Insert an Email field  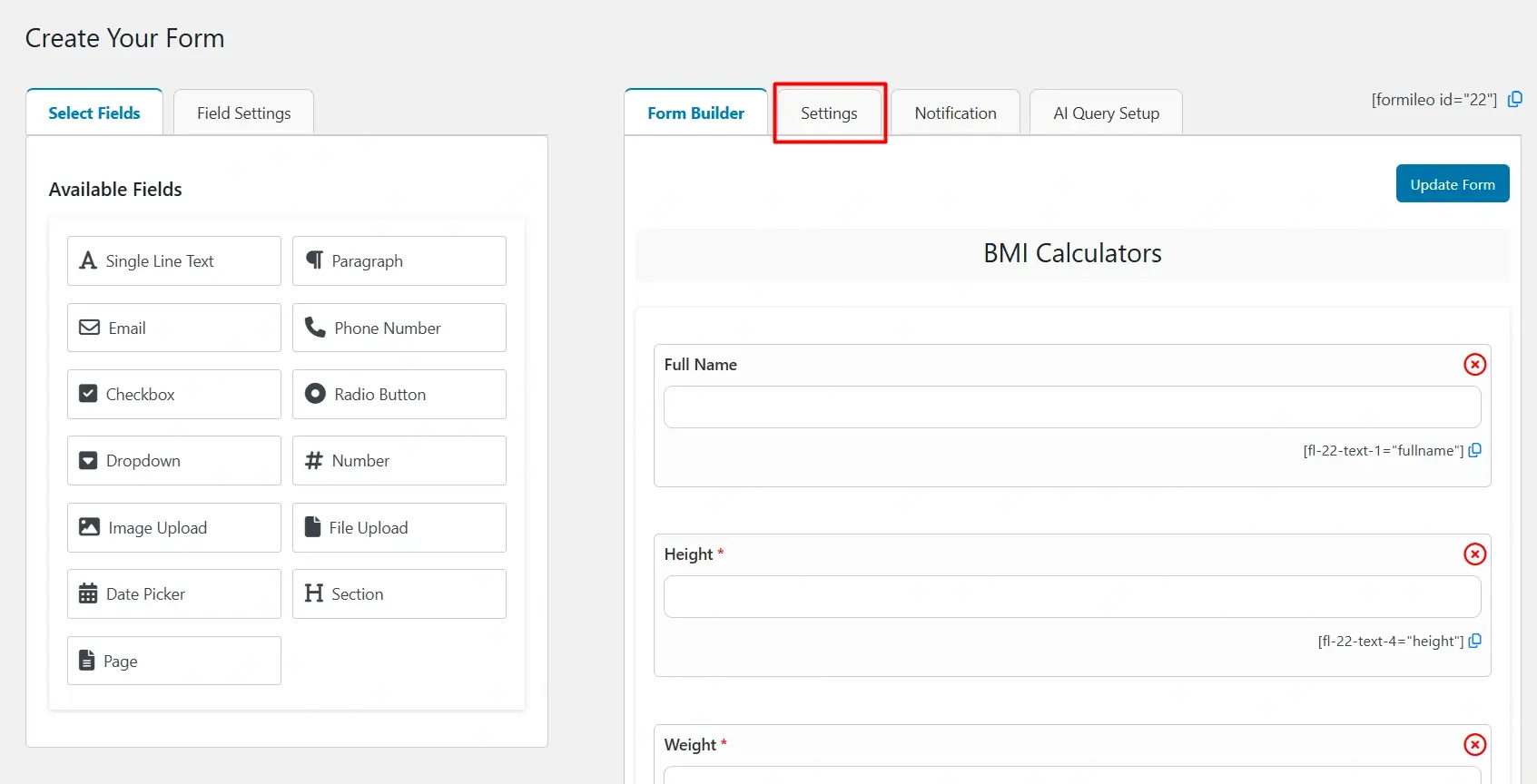click(174, 328)
